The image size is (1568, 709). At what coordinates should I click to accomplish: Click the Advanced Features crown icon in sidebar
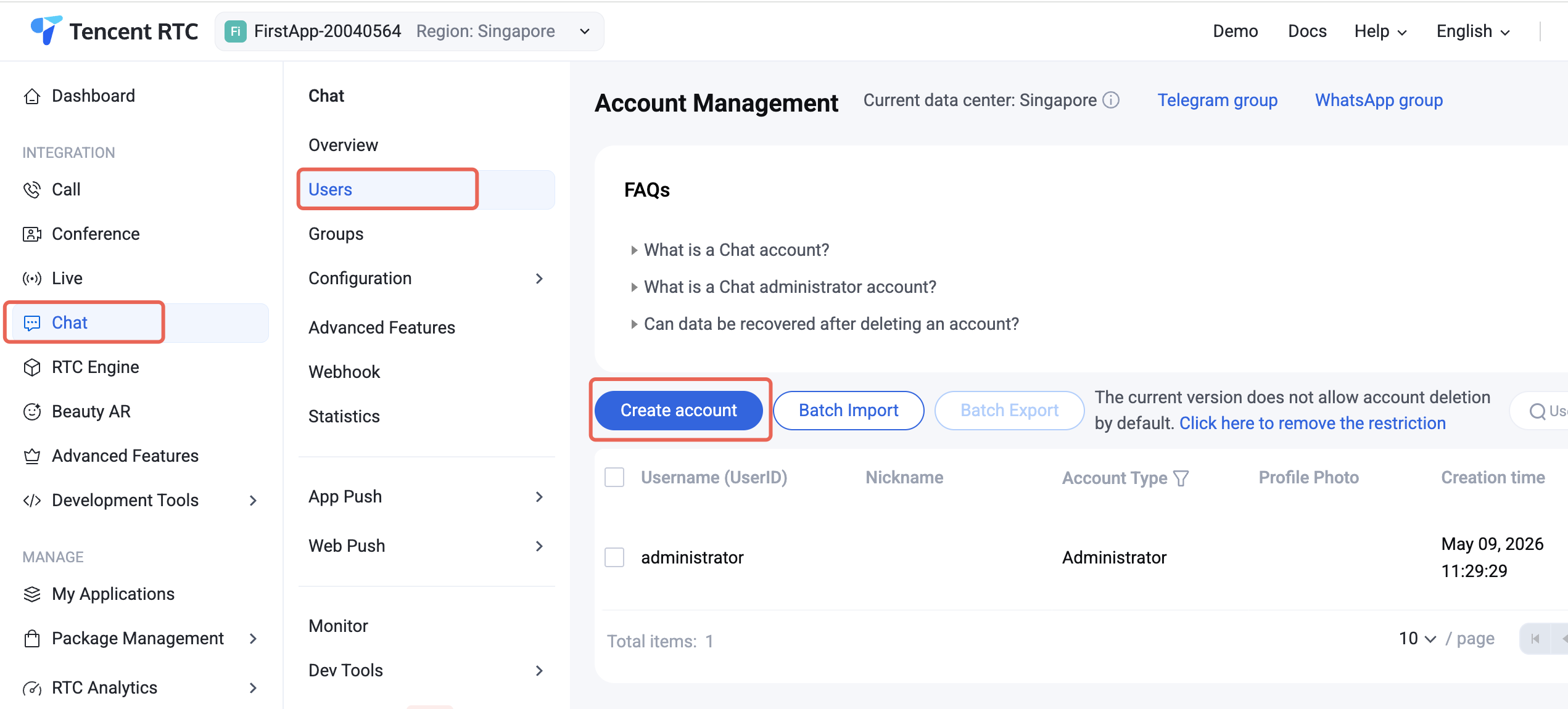click(32, 456)
